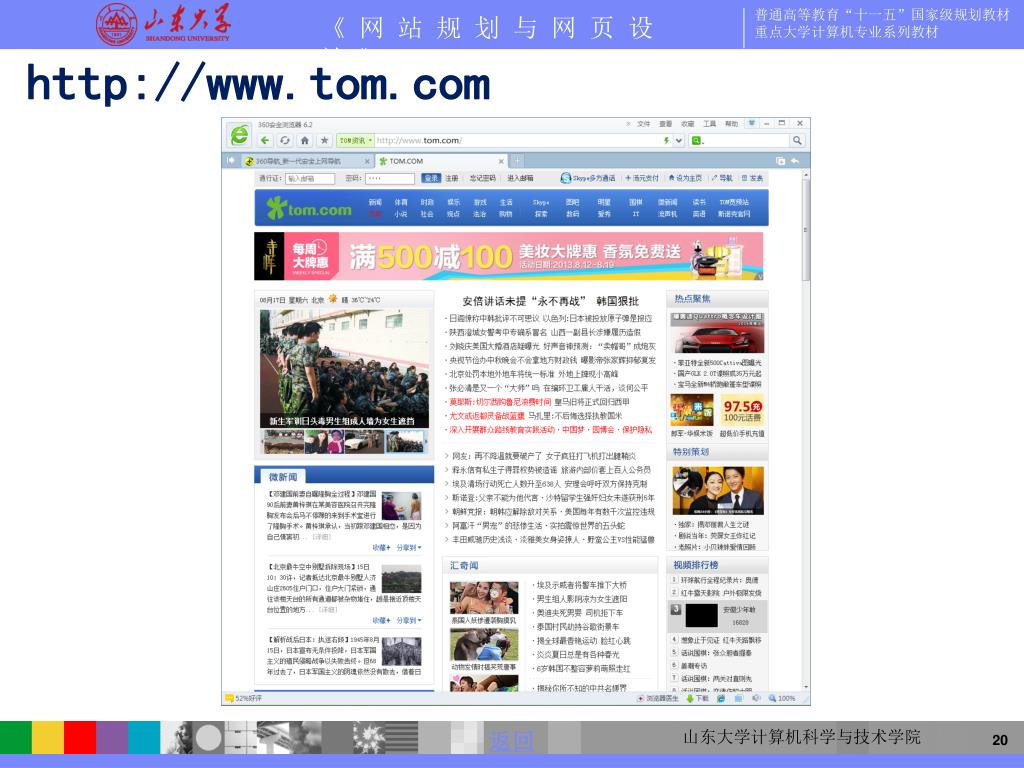Click the weather sun icon near 北京
The height and width of the screenshot is (768, 1024).
tap(333, 299)
